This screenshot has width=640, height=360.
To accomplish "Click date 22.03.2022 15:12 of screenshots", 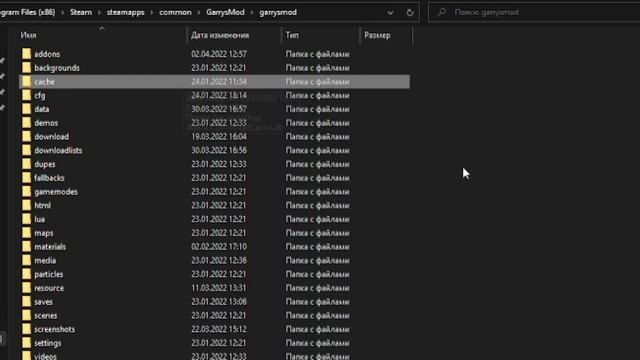I will pyautogui.click(x=219, y=329).
